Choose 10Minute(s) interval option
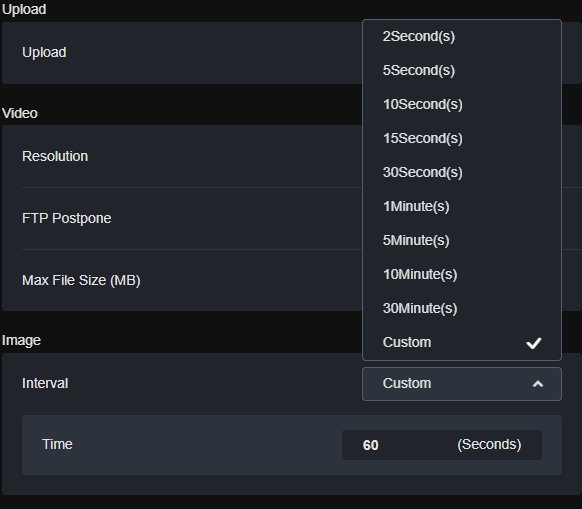 pyautogui.click(x=461, y=274)
